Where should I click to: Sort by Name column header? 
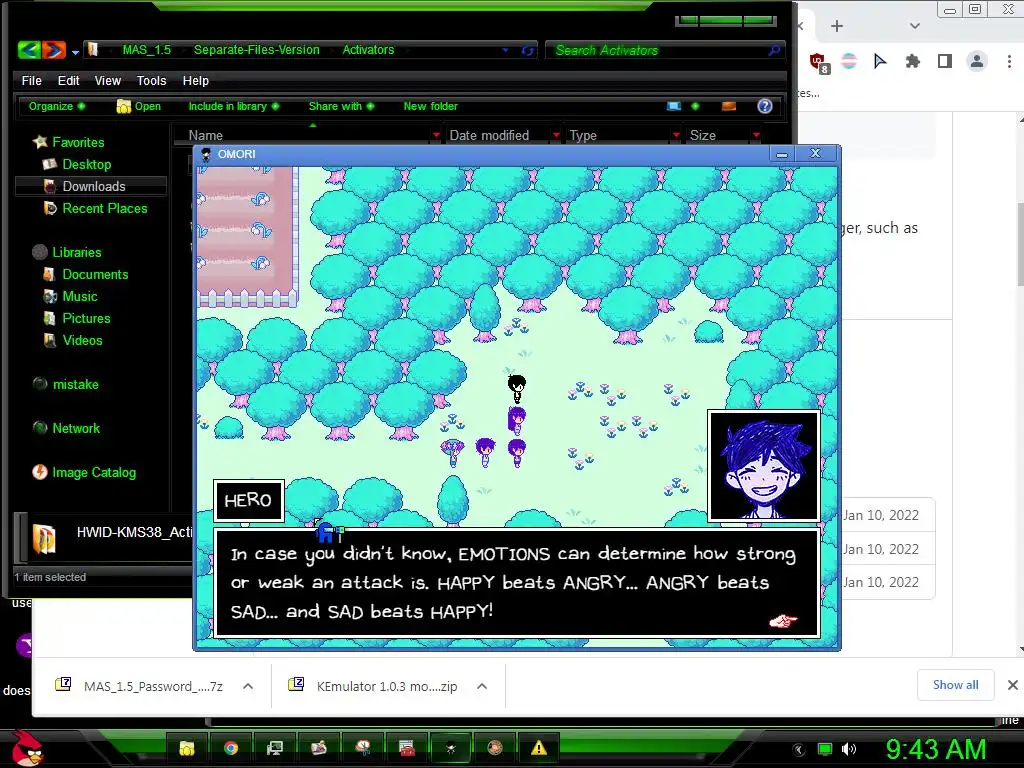pos(206,135)
